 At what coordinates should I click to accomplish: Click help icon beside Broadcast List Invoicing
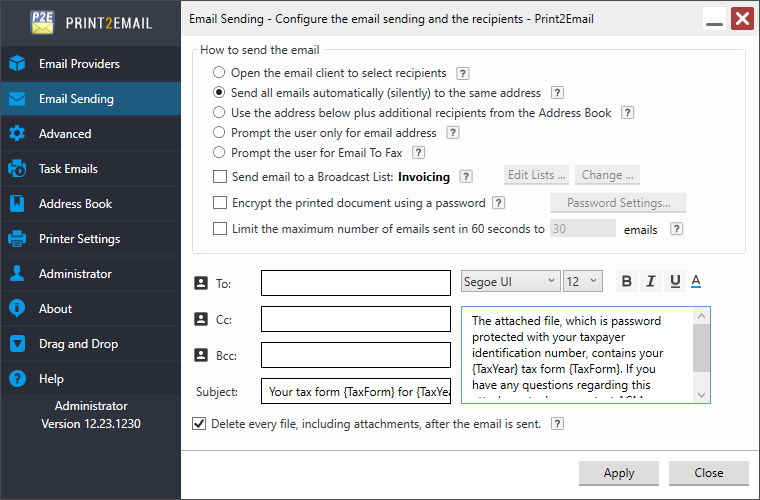[466, 176]
